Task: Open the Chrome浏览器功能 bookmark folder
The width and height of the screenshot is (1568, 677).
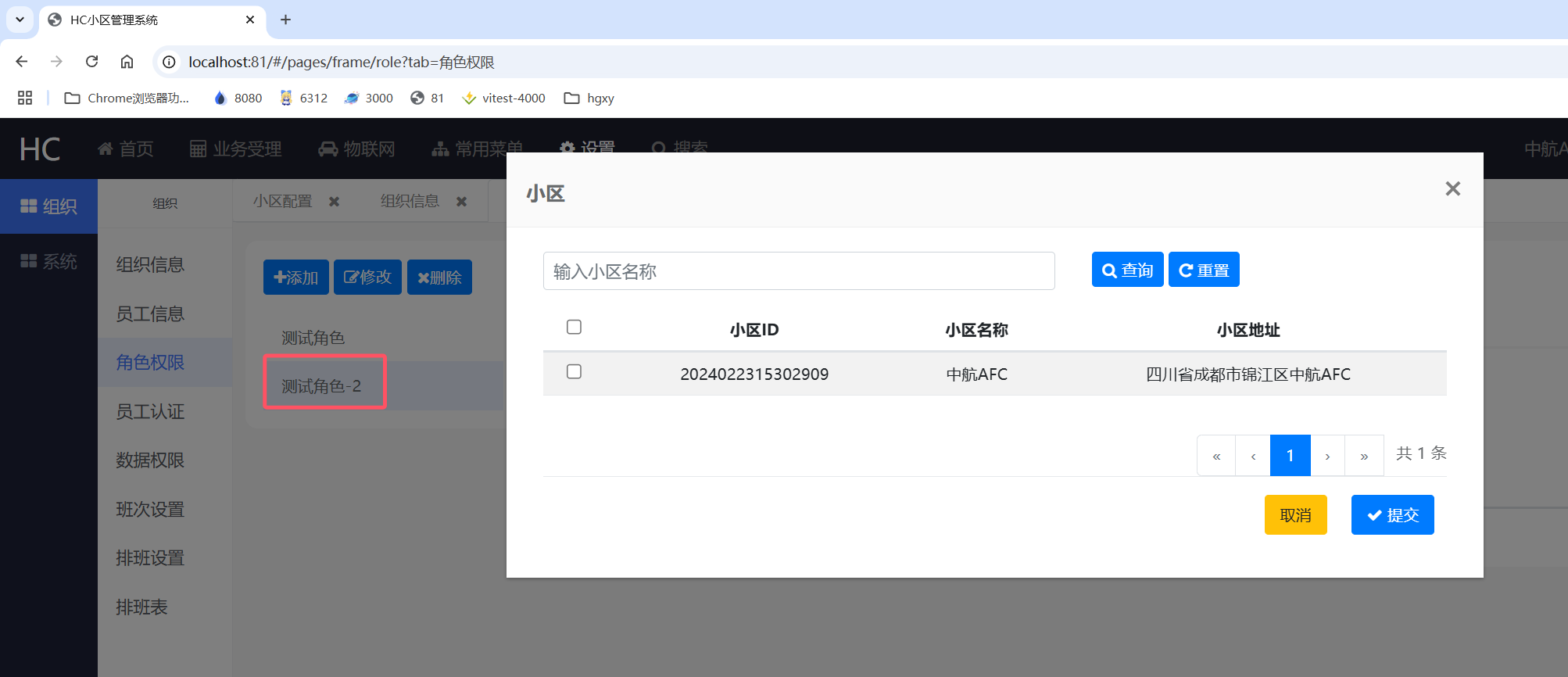Action: [127, 98]
